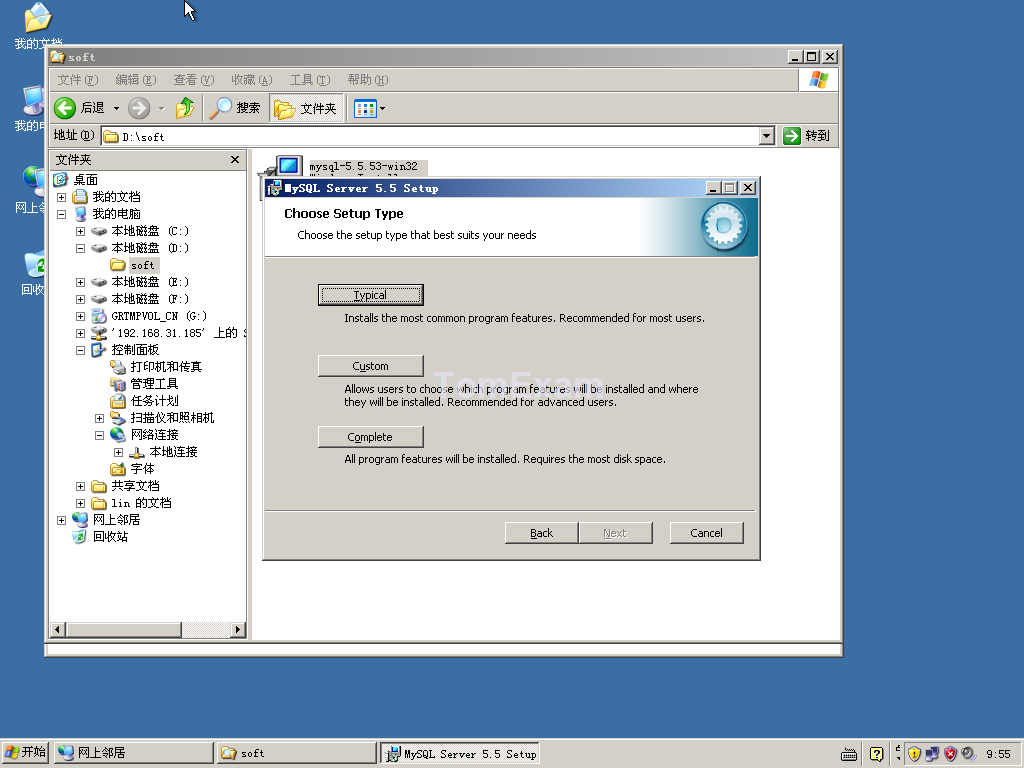This screenshot has width=1024, height=768.
Task: Click the views grid icon in toolbar
Action: [x=365, y=108]
